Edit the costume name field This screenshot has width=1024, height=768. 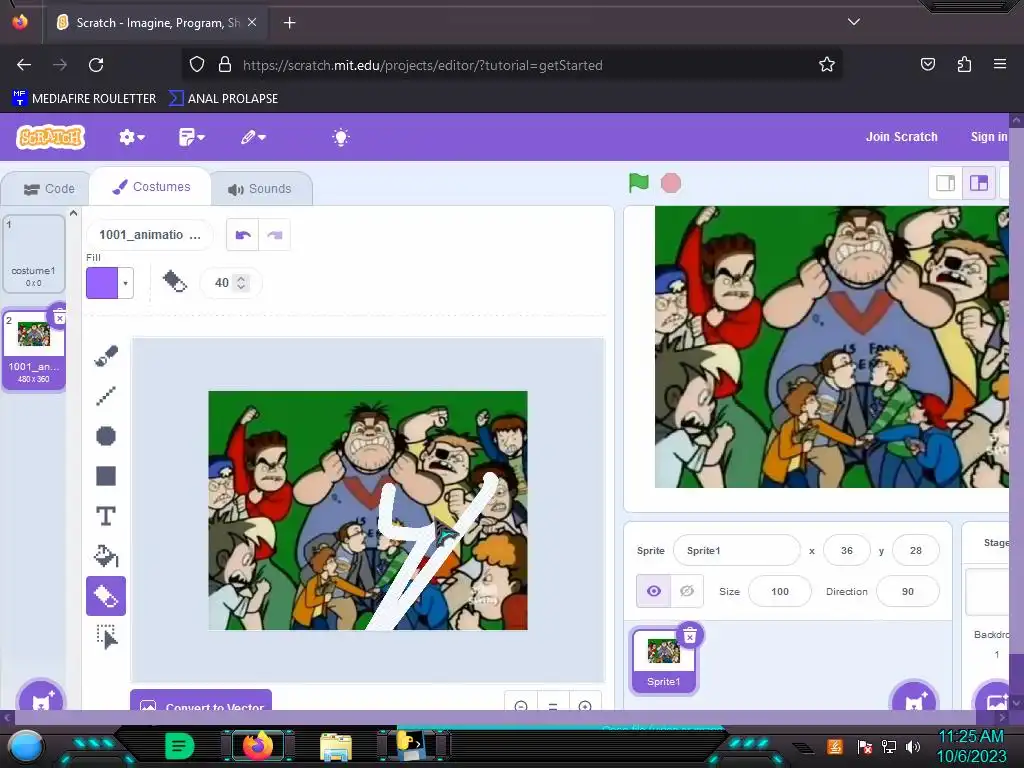[150, 235]
